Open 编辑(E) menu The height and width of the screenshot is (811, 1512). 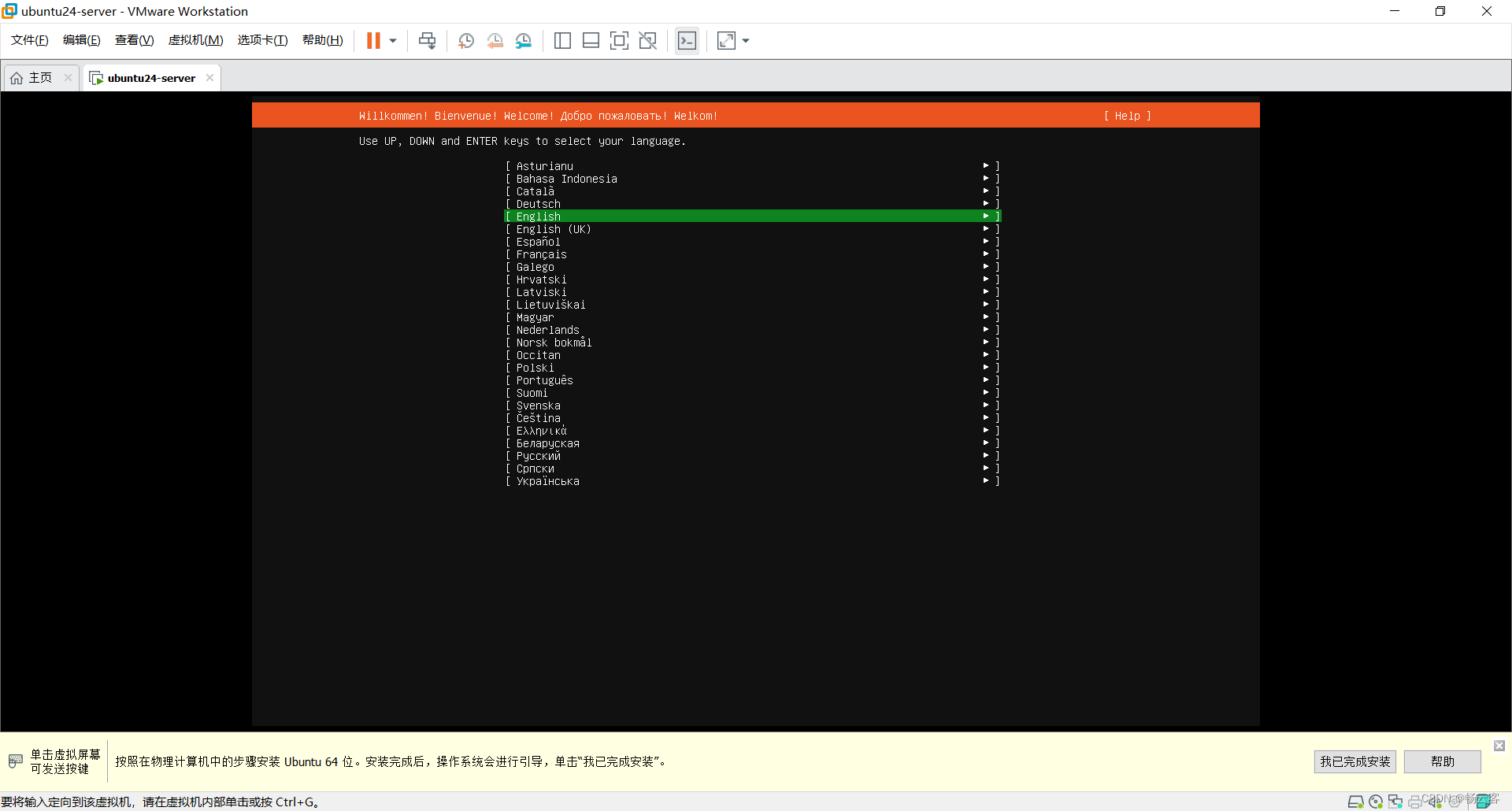[x=82, y=40]
